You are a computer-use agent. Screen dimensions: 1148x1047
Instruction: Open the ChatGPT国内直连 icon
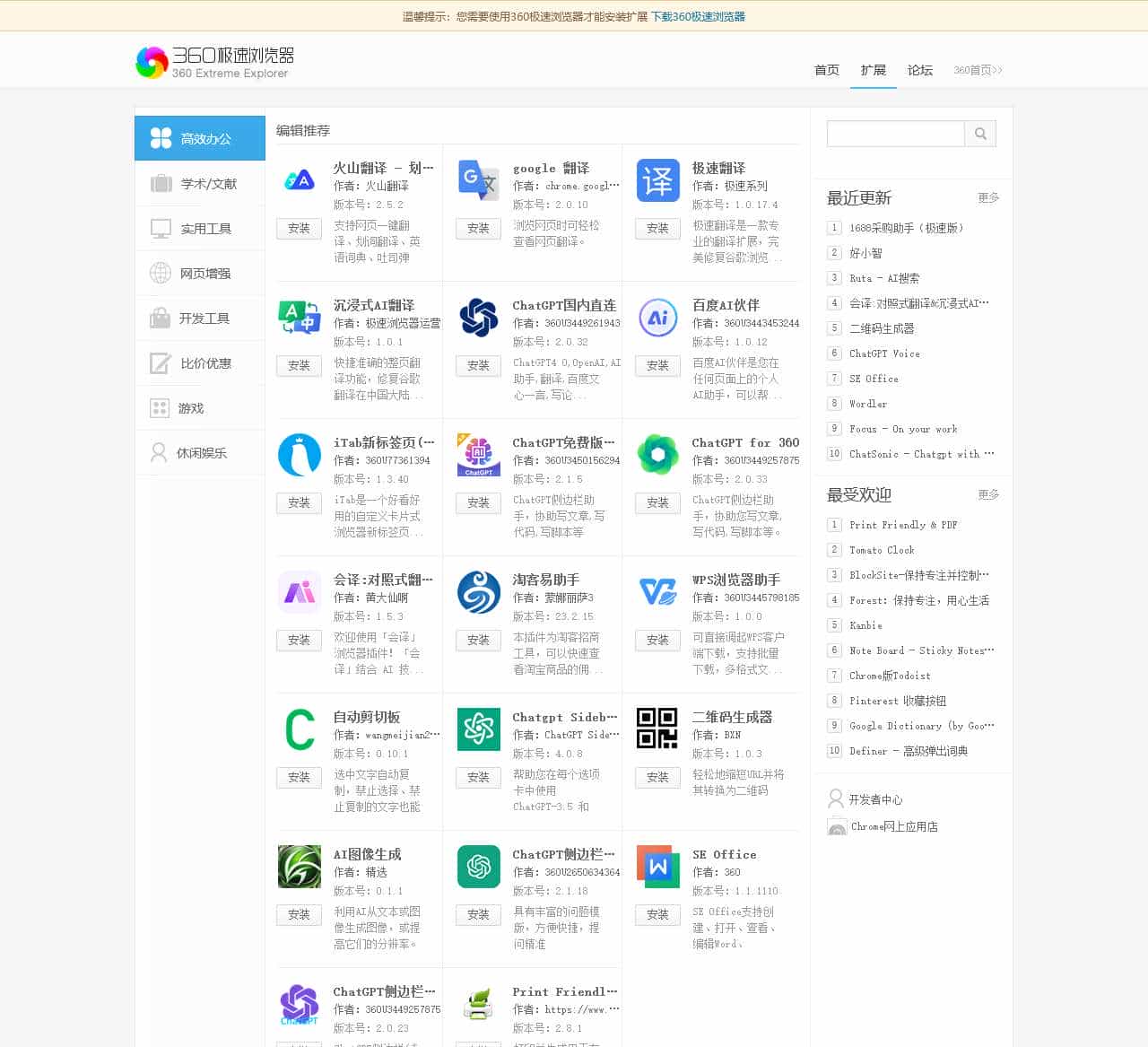point(479,318)
